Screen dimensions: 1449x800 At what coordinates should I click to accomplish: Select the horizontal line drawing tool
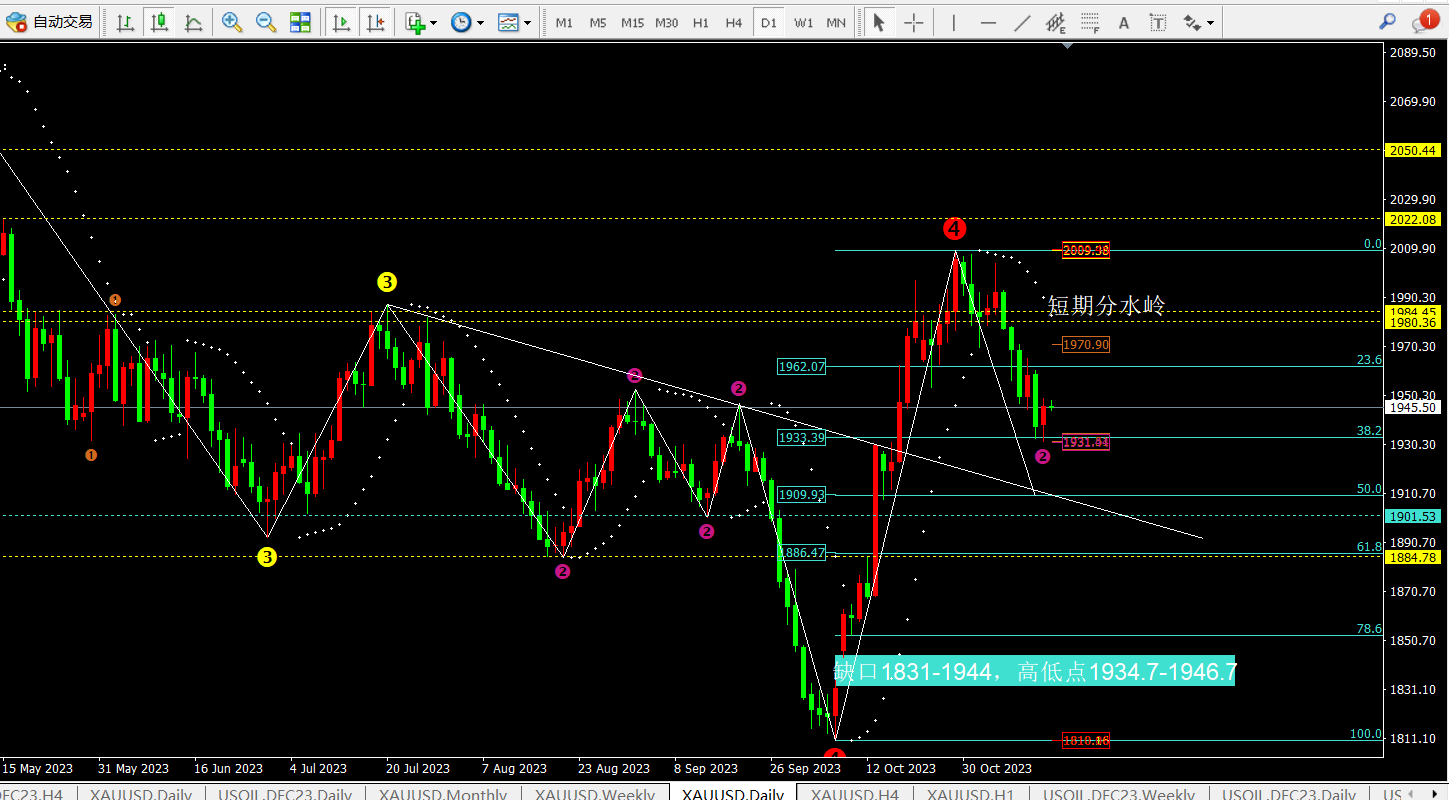coord(988,22)
